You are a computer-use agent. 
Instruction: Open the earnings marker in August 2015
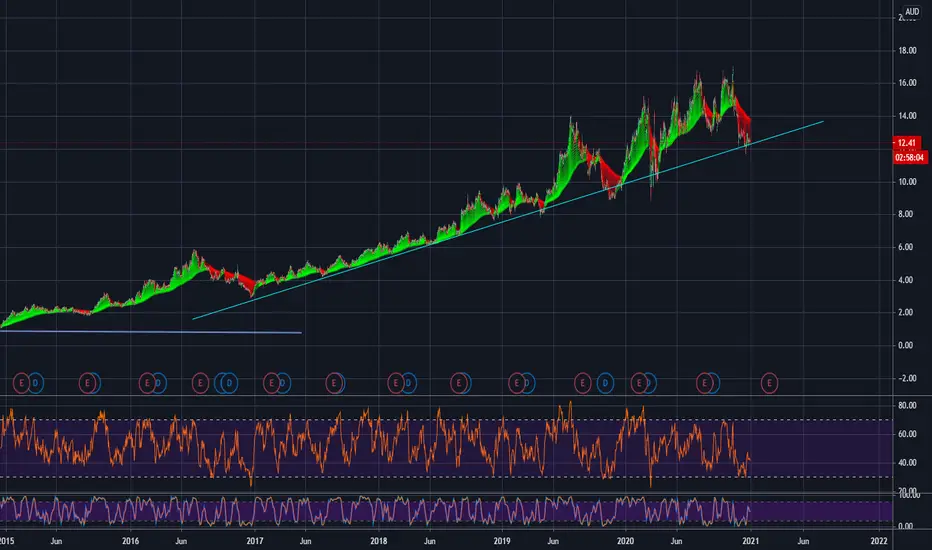pos(87,384)
